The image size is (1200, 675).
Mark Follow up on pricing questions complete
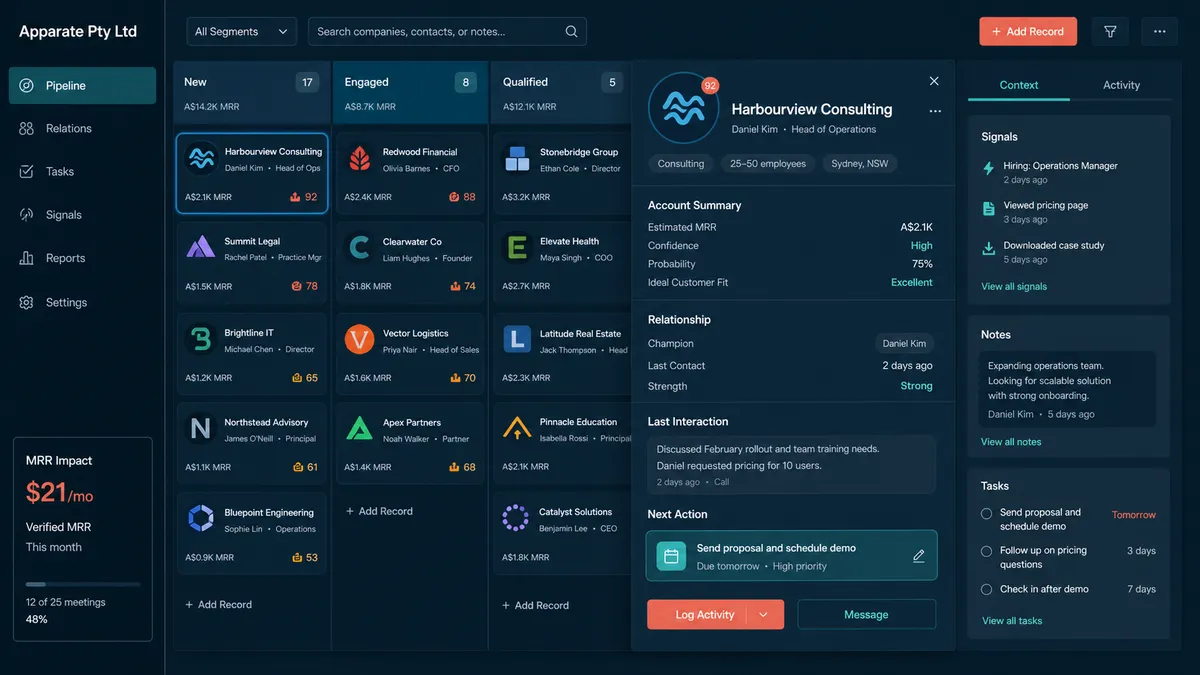pos(987,551)
